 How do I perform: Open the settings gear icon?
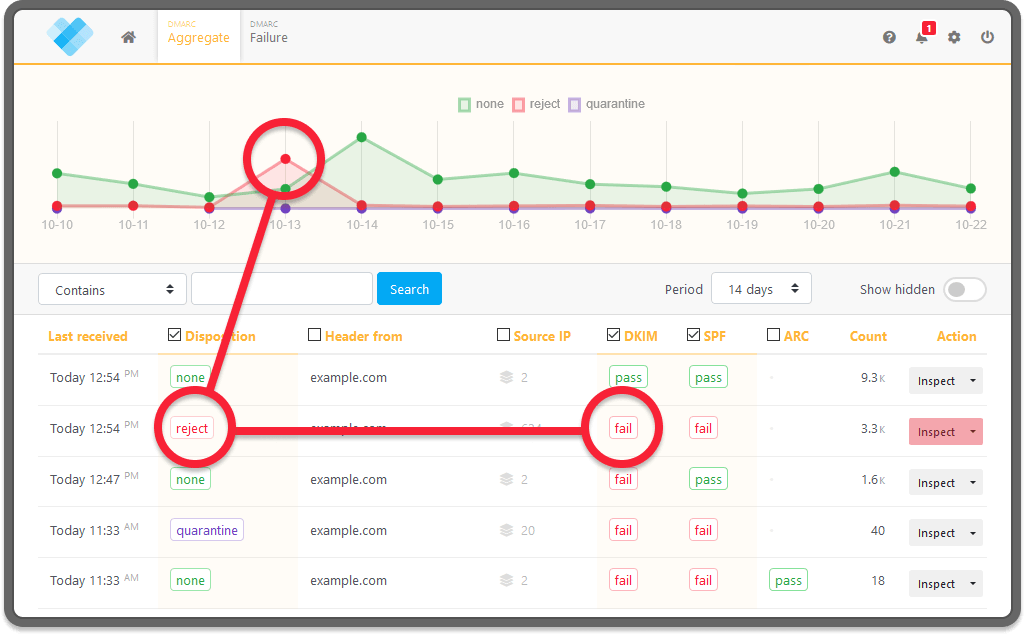click(x=954, y=37)
